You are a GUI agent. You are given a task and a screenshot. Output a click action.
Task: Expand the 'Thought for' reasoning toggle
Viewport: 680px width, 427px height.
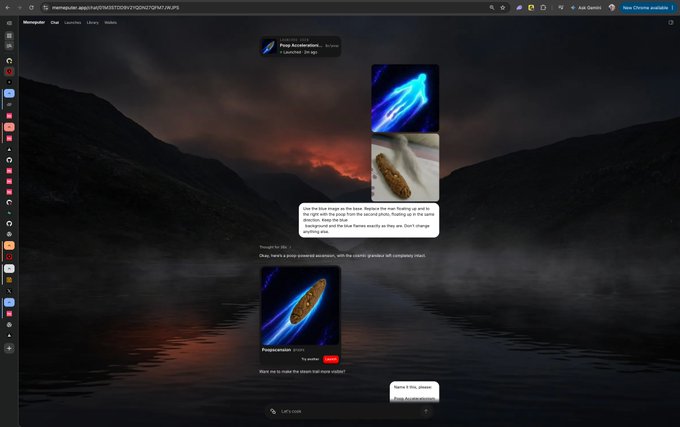(275, 247)
